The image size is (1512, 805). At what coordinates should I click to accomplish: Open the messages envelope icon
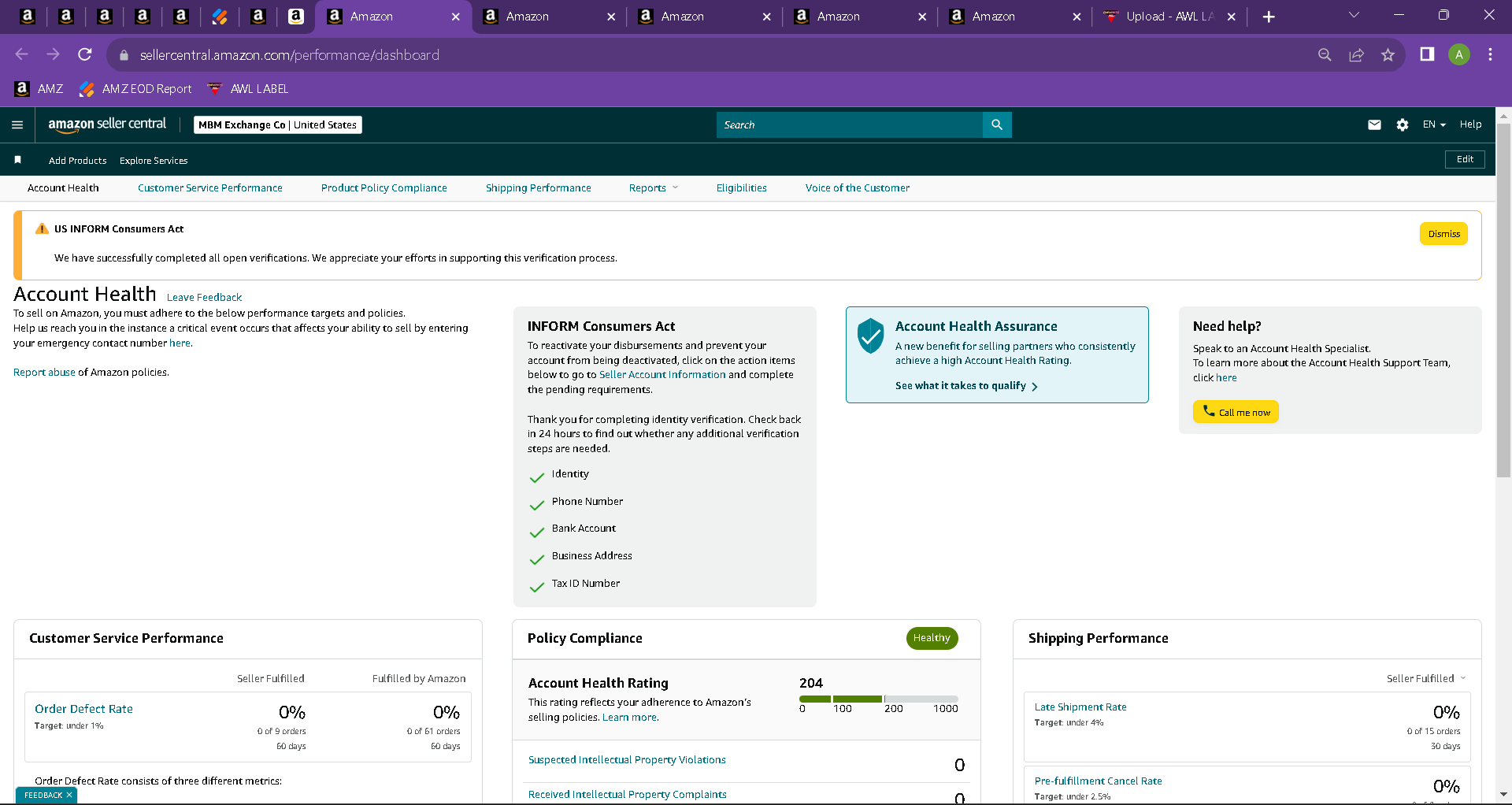[x=1374, y=124]
